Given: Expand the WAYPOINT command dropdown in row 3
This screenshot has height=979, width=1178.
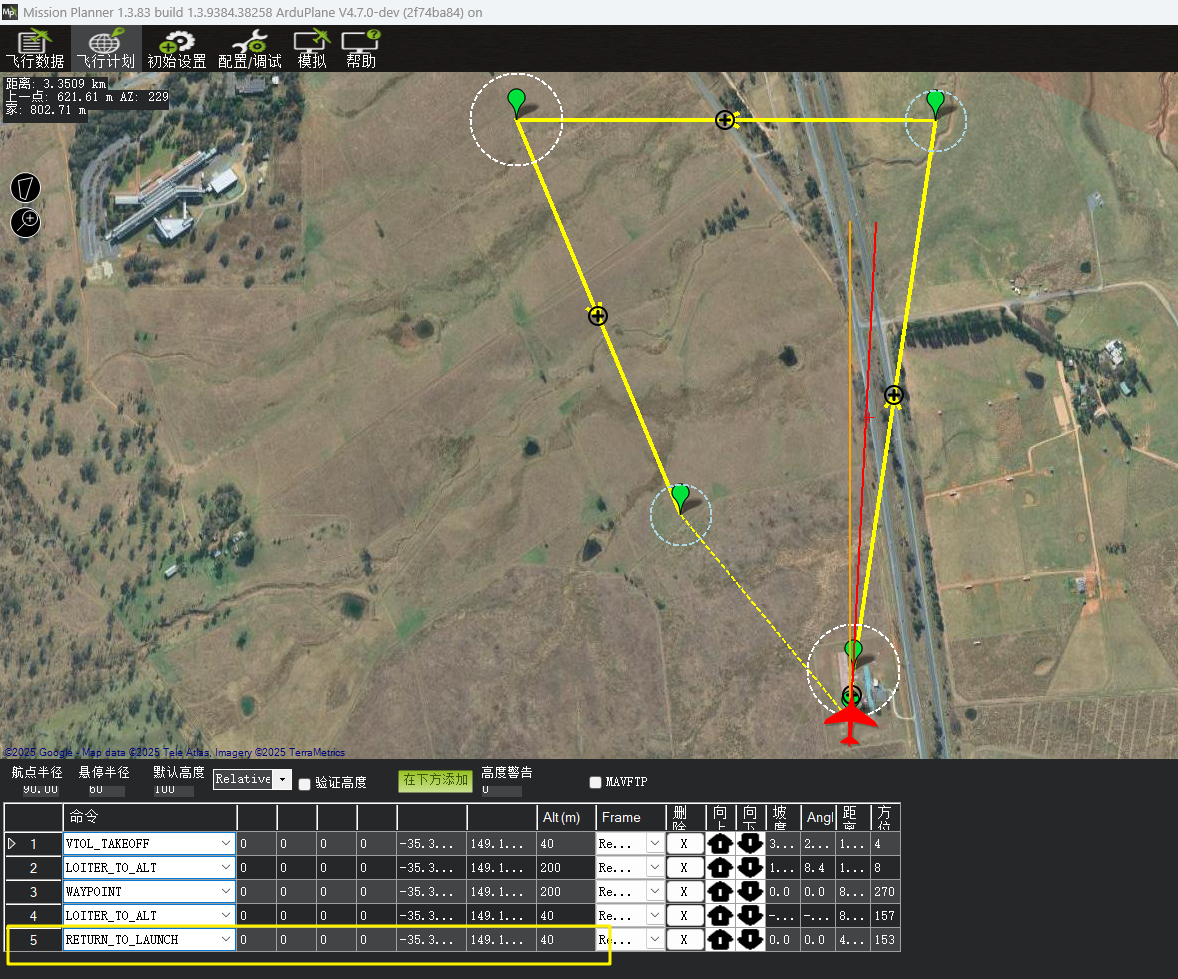Looking at the screenshot, I should (x=224, y=891).
